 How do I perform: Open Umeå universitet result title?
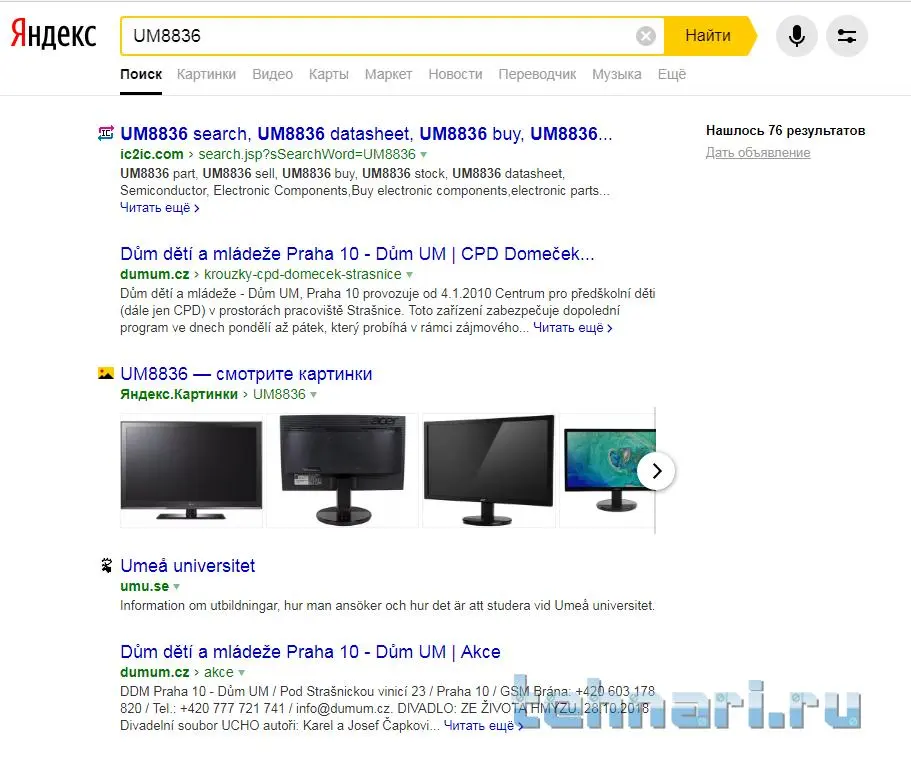click(x=188, y=566)
